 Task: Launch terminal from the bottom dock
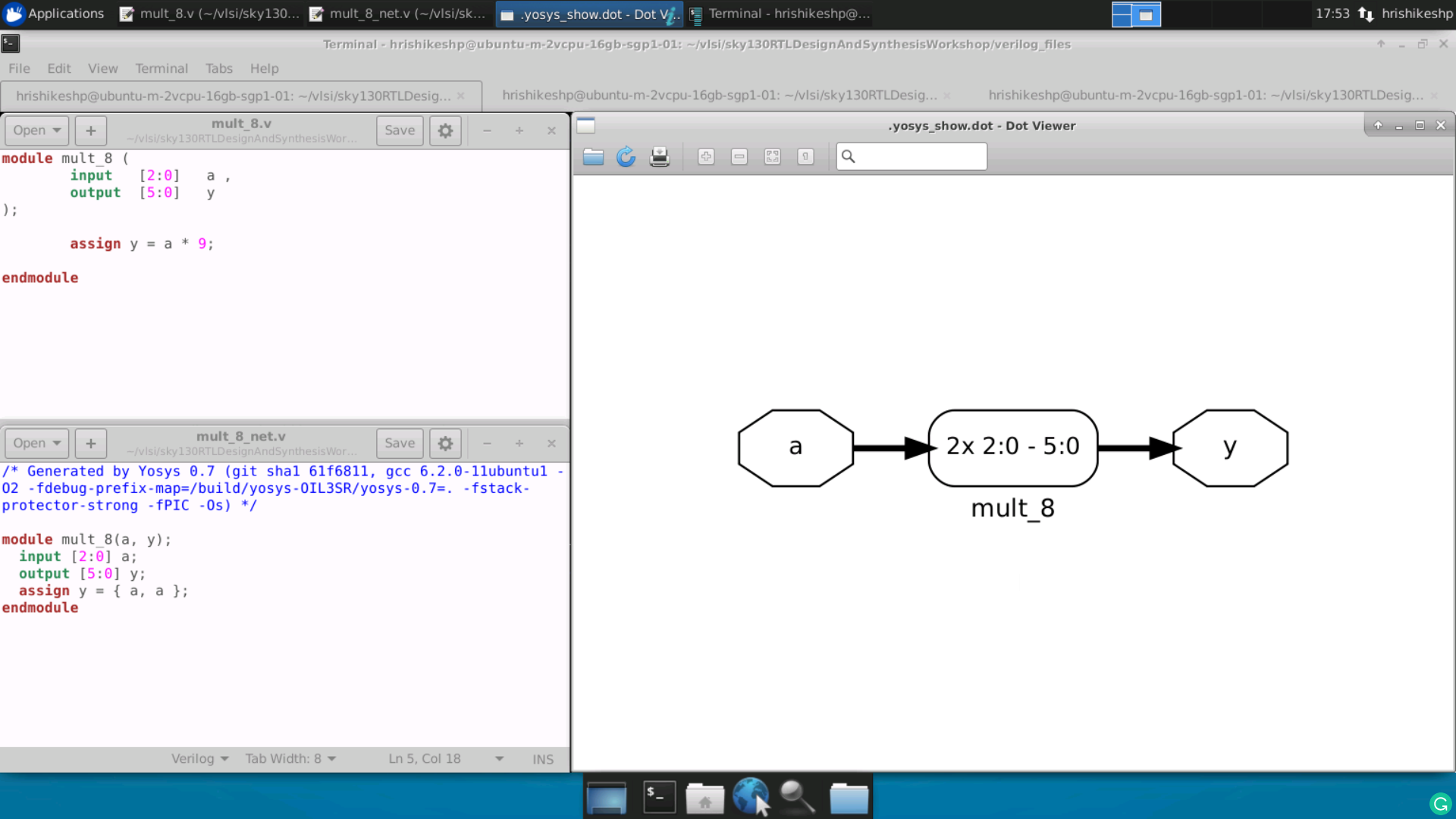tap(659, 797)
